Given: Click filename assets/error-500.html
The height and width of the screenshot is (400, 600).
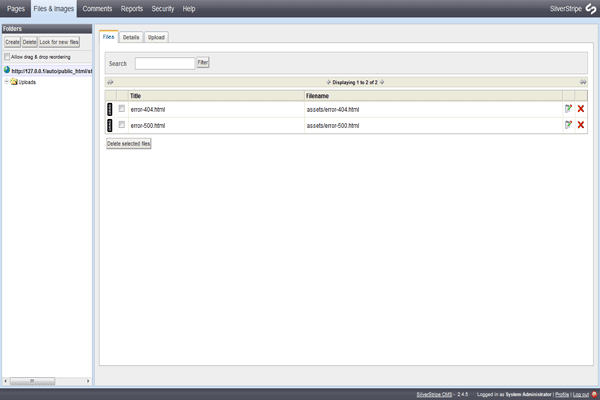Looking at the screenshot, I should coord(333,126).
